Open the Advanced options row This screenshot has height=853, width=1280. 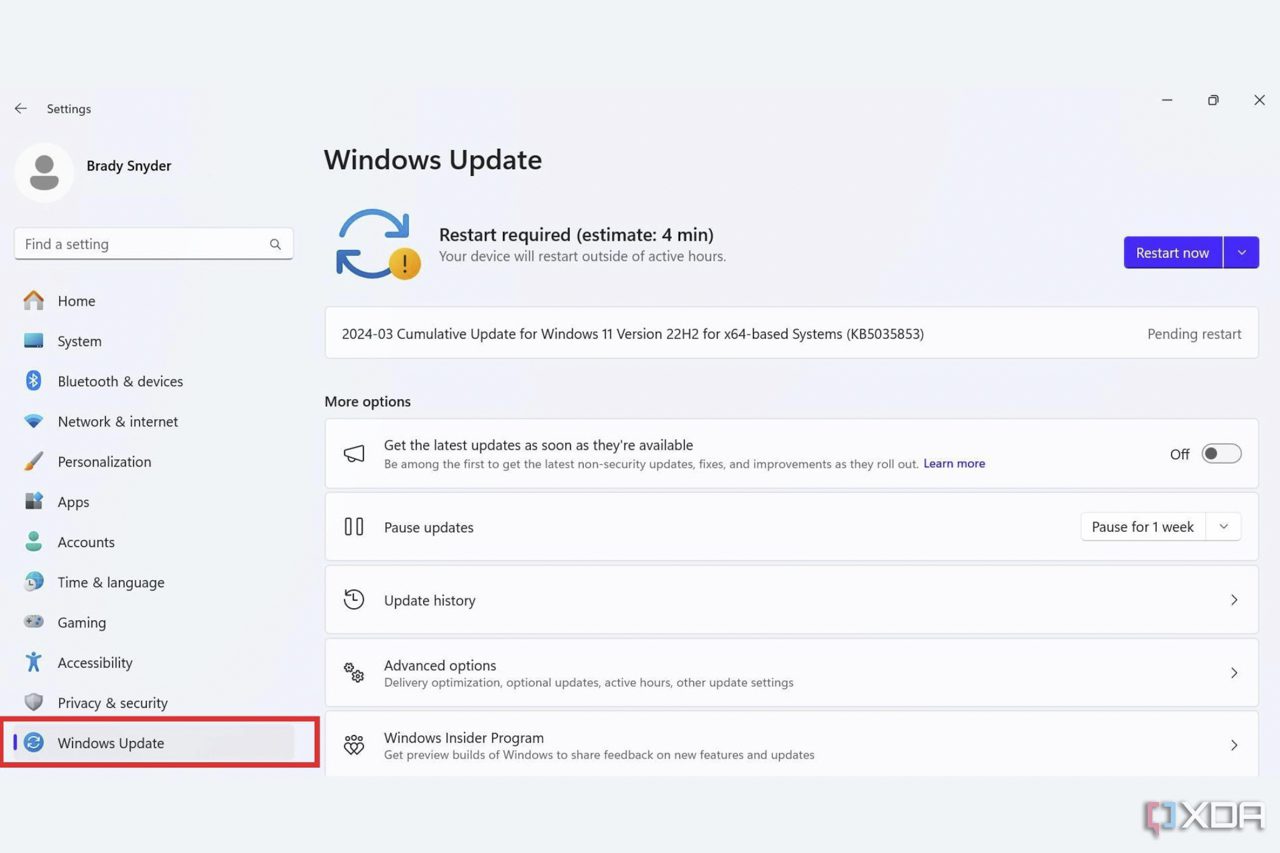pos(791,672)
